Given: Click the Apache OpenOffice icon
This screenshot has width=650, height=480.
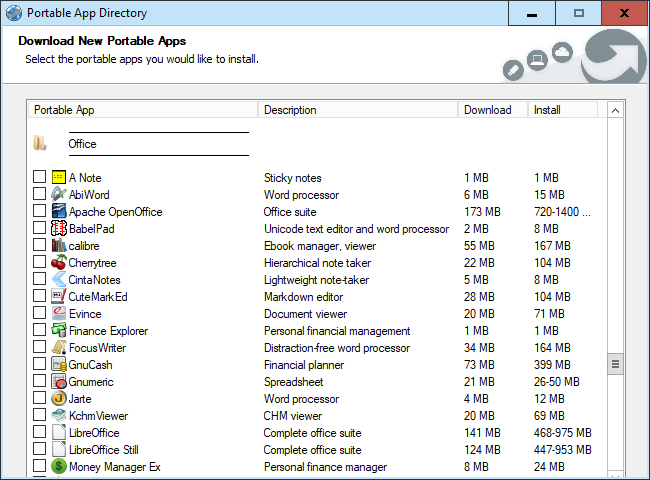Looking at the screenshot, I should pyautogui.click(x=59, y=212).
